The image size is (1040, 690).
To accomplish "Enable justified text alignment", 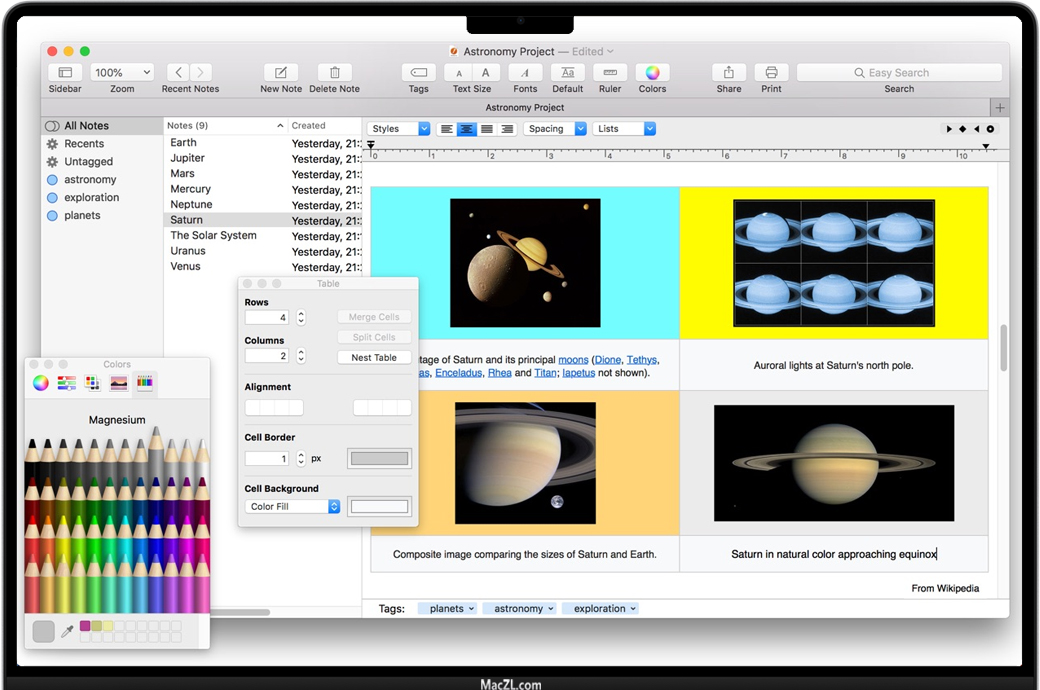I will click(x=487, y=129).
